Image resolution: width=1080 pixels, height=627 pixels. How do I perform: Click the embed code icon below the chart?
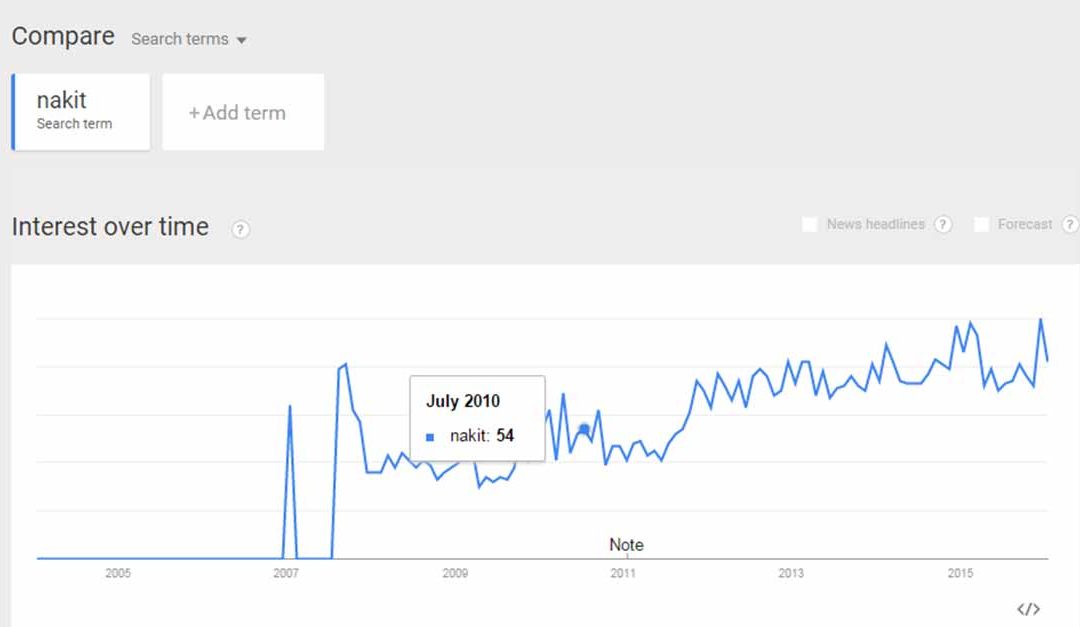pyautogui.click(x=1028, y=609)
